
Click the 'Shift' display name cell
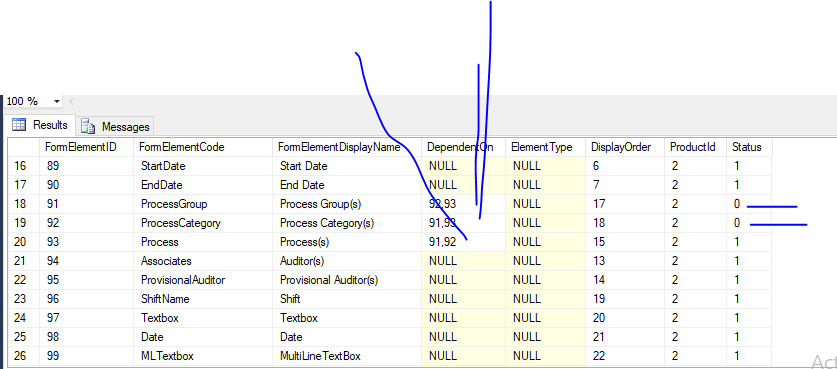point(348,299)
